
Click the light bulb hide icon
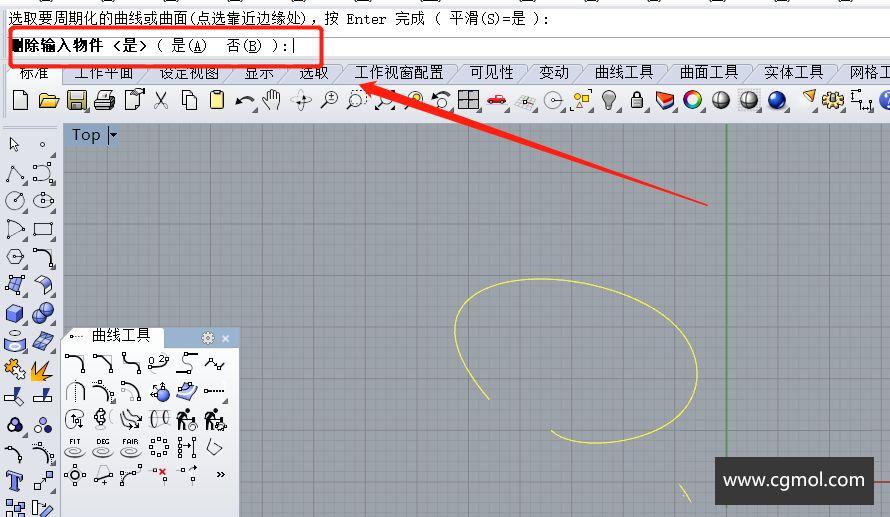click(x=609, y=100)
